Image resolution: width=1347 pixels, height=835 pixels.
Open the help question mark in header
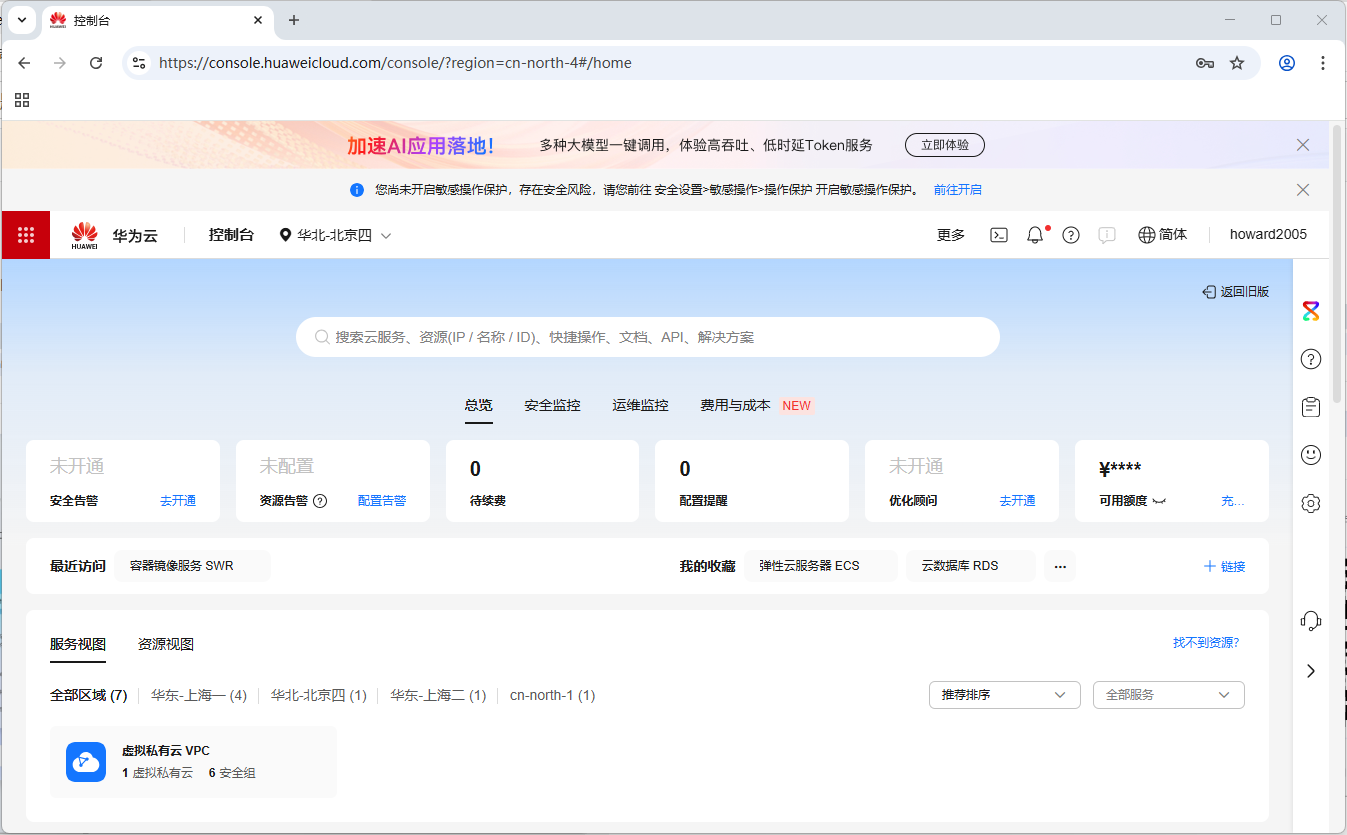point(1071,235)
